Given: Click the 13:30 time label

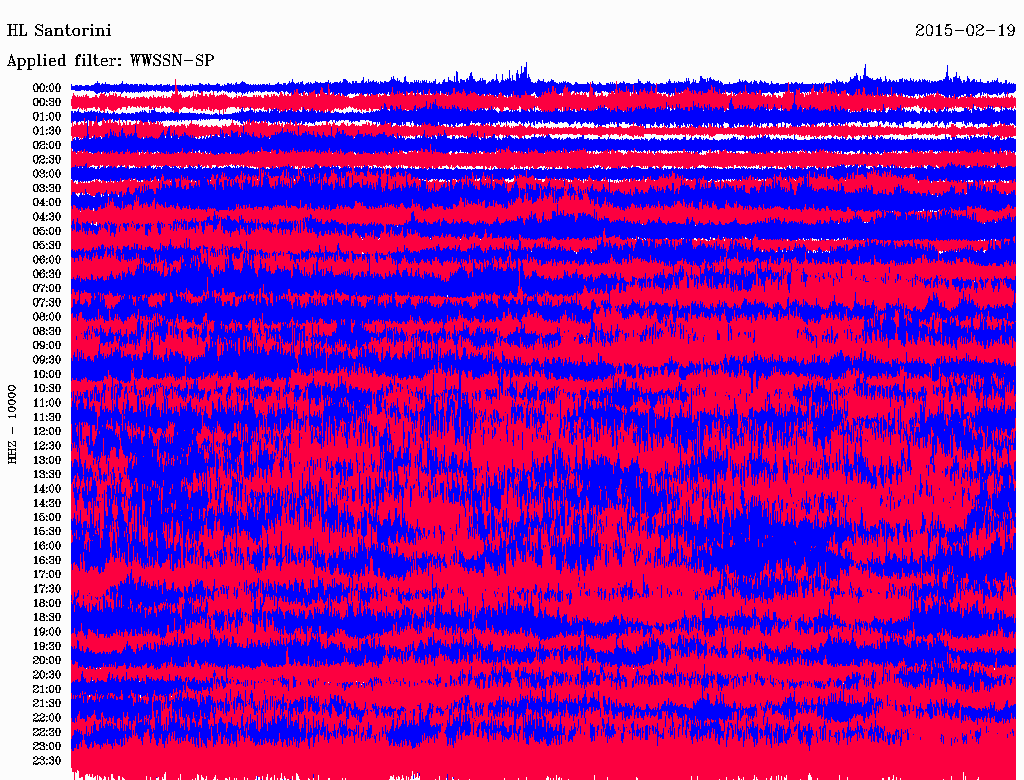Looking at the screenshot, I should [46, 475].
